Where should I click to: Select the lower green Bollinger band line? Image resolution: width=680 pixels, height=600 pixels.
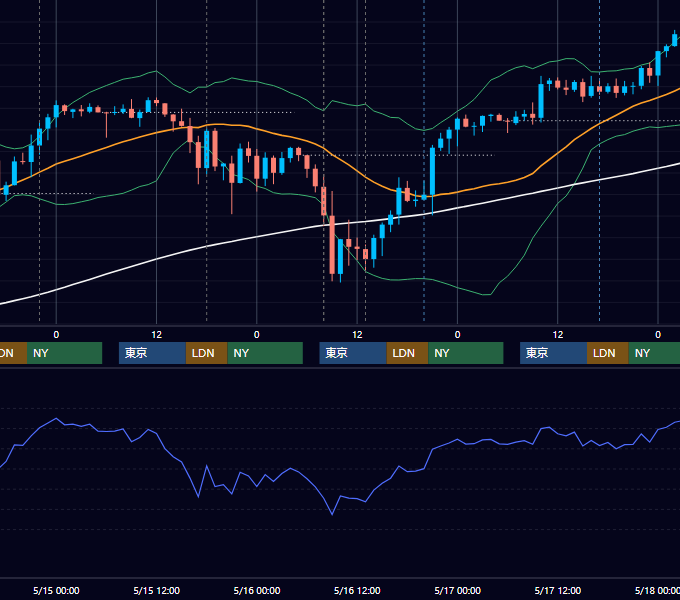tap(458, 287)
